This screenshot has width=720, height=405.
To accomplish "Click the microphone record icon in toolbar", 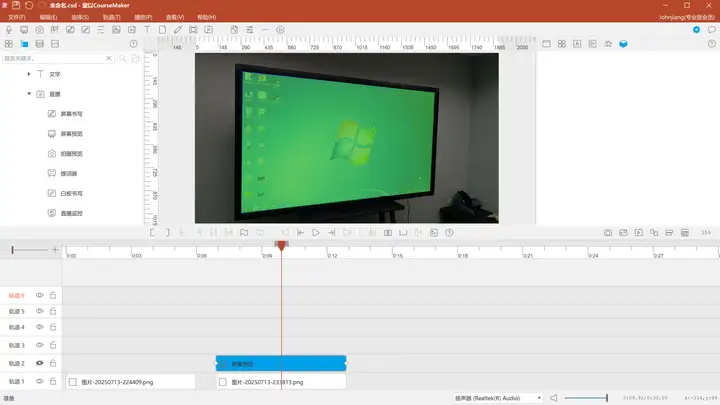I will pyautogui.click(x=9, y=30).
